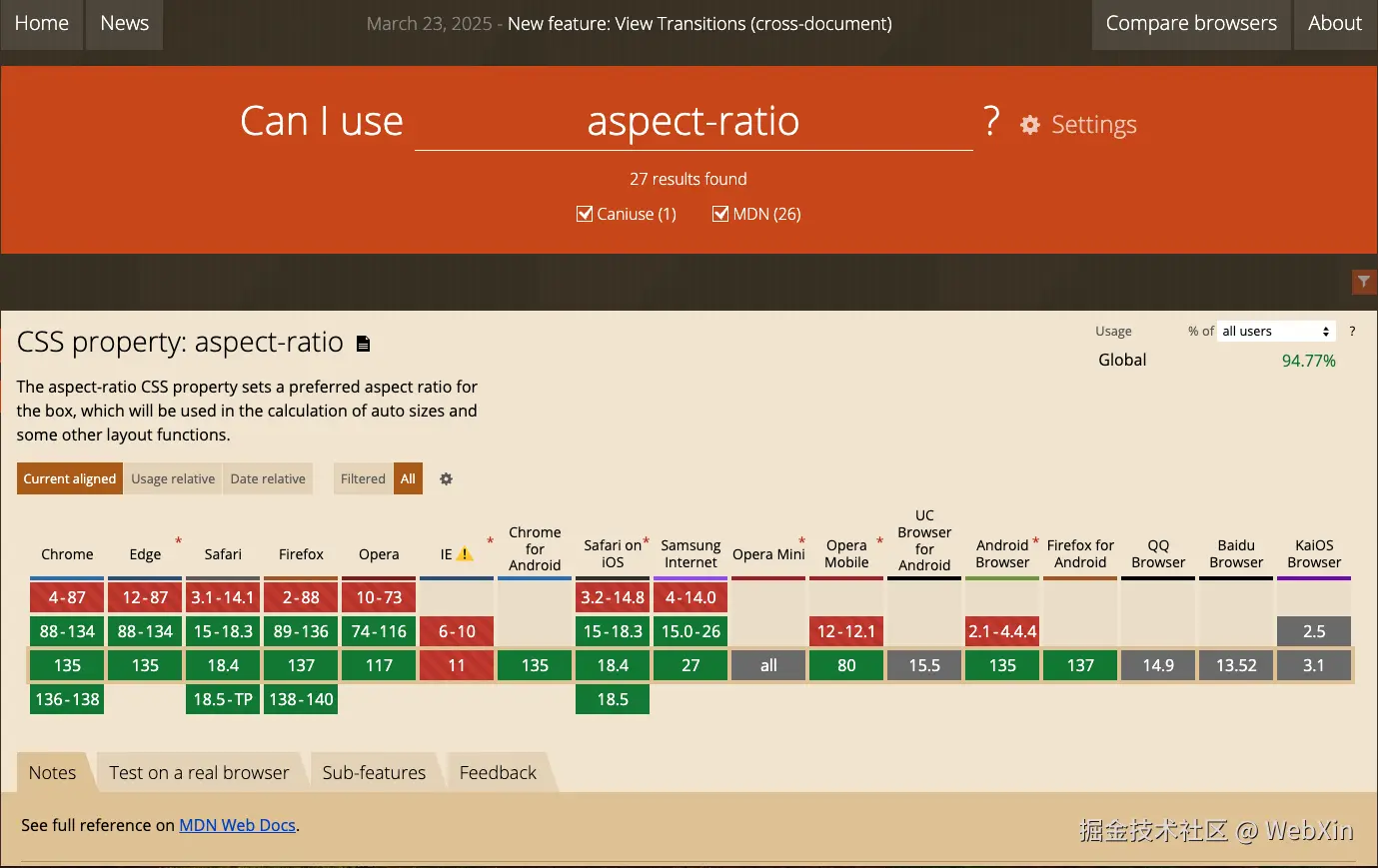1378x868 pixels.
Task: Click the Chrome column header
Action: pyautogui.click(x=67, y=554)
